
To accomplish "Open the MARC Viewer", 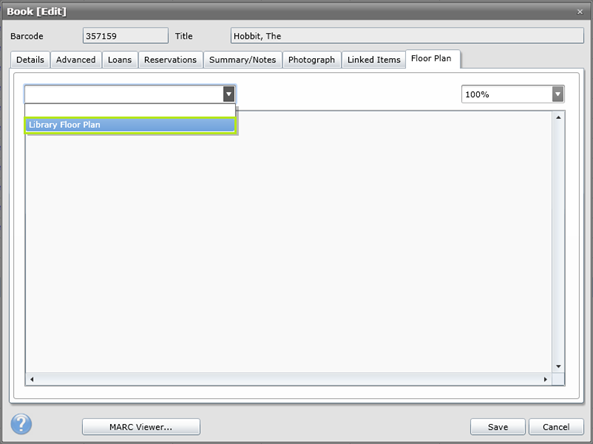I will point(141,427).
